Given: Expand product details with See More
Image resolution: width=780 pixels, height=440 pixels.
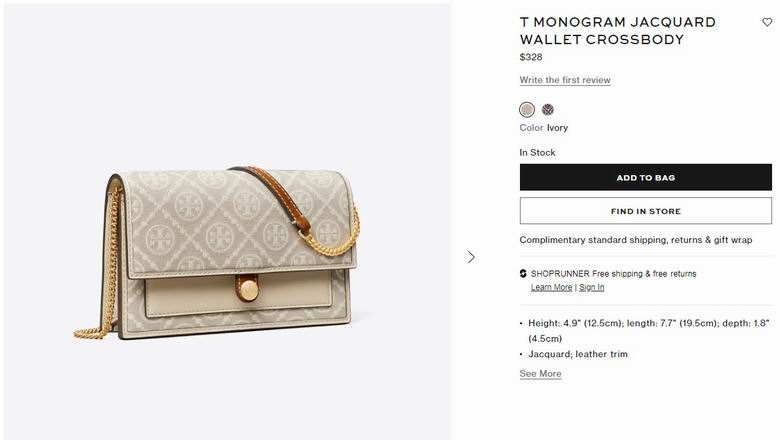Looking at the screenshot, I should (x=540, y=374).
